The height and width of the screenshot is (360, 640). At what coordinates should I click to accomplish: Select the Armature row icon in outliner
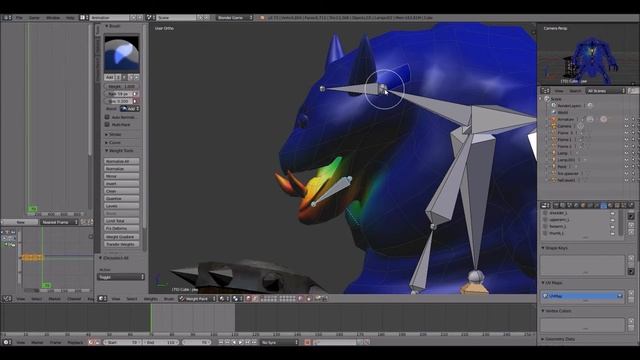(x=554, y=119)
